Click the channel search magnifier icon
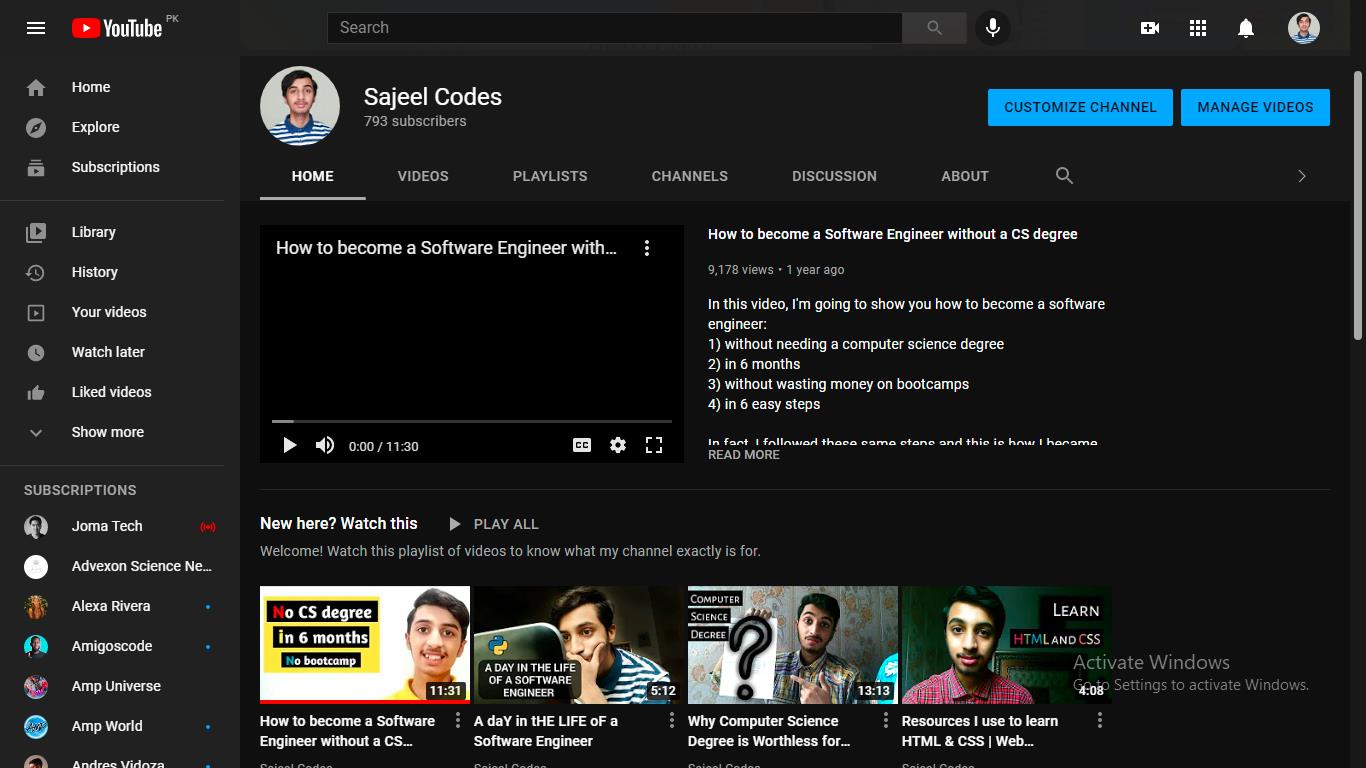 pos(1064,176)
